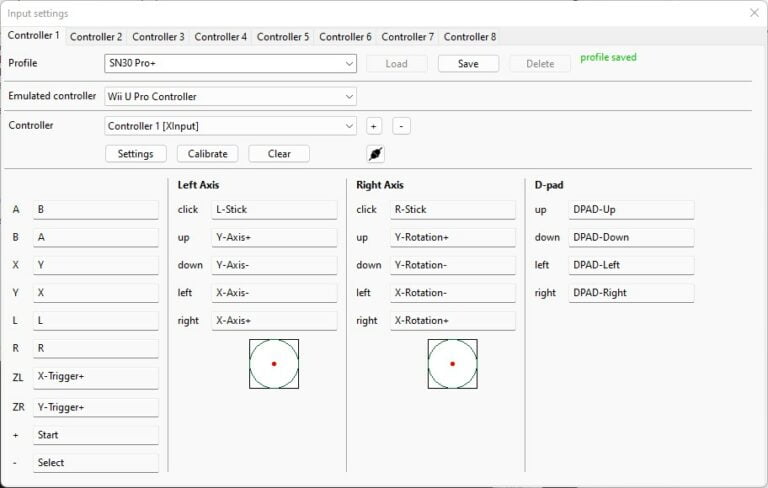Select the ZL mapping field X-Trigger+
The image size is (768, 488).
pos(96,378)
